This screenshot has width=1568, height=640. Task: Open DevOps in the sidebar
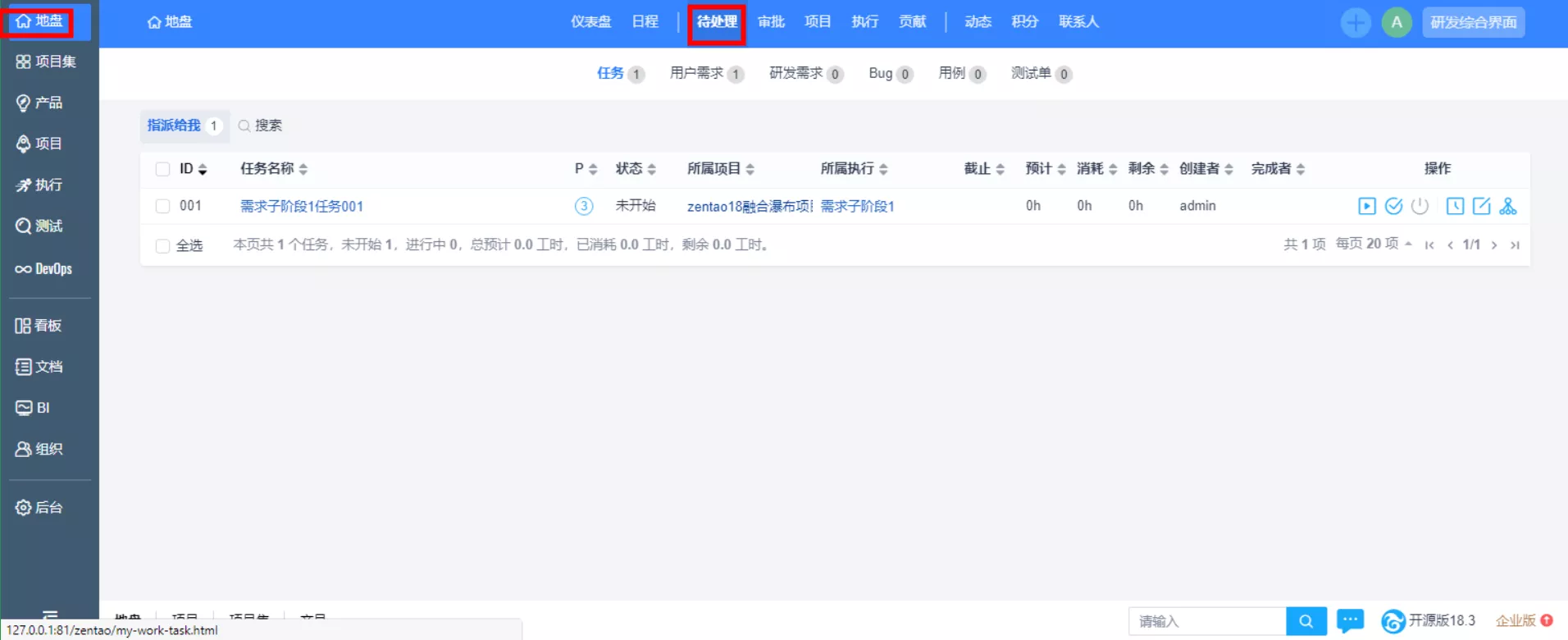(x=43, y=268)
